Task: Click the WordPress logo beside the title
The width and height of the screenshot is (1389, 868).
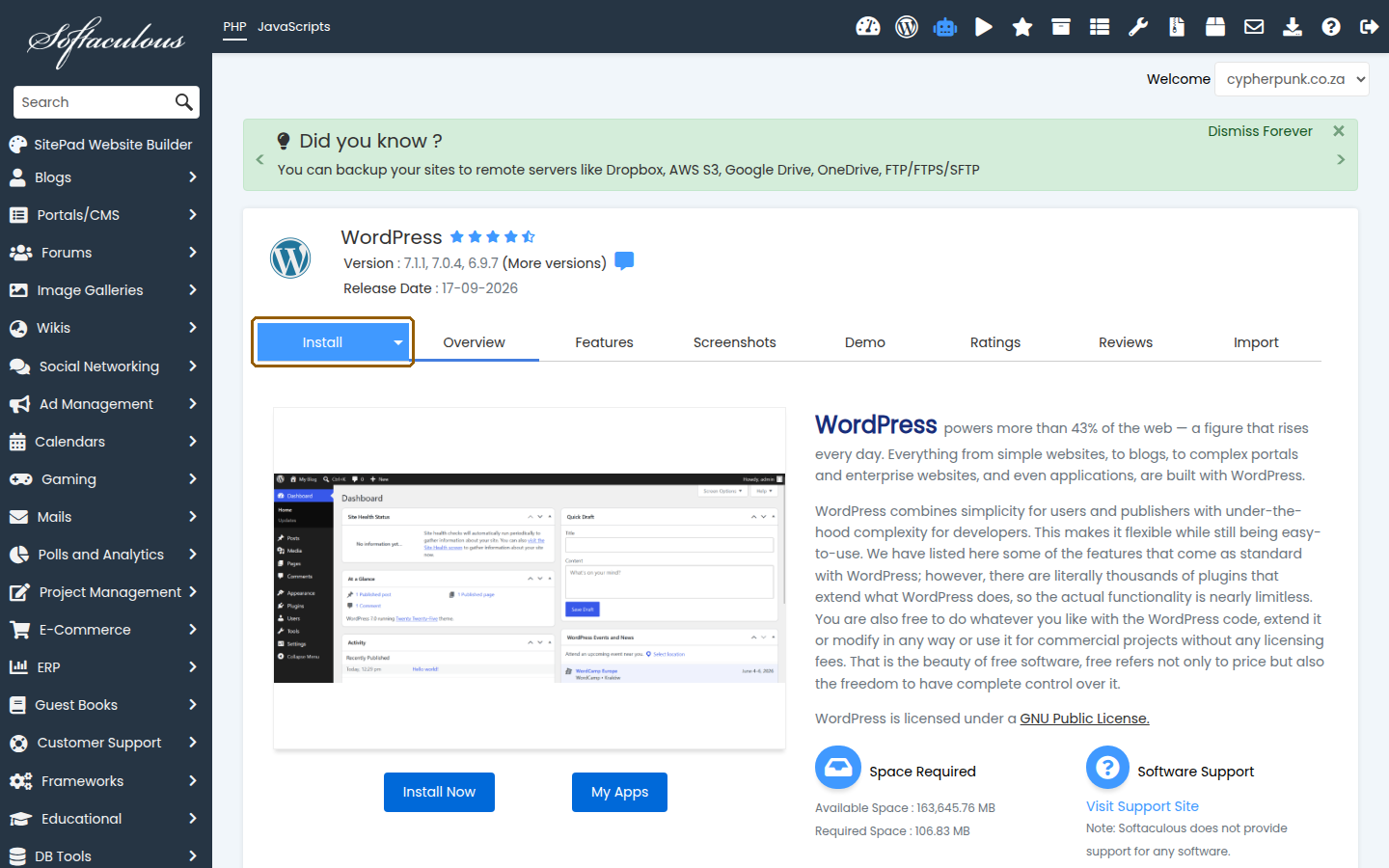Action: point(290,258)
